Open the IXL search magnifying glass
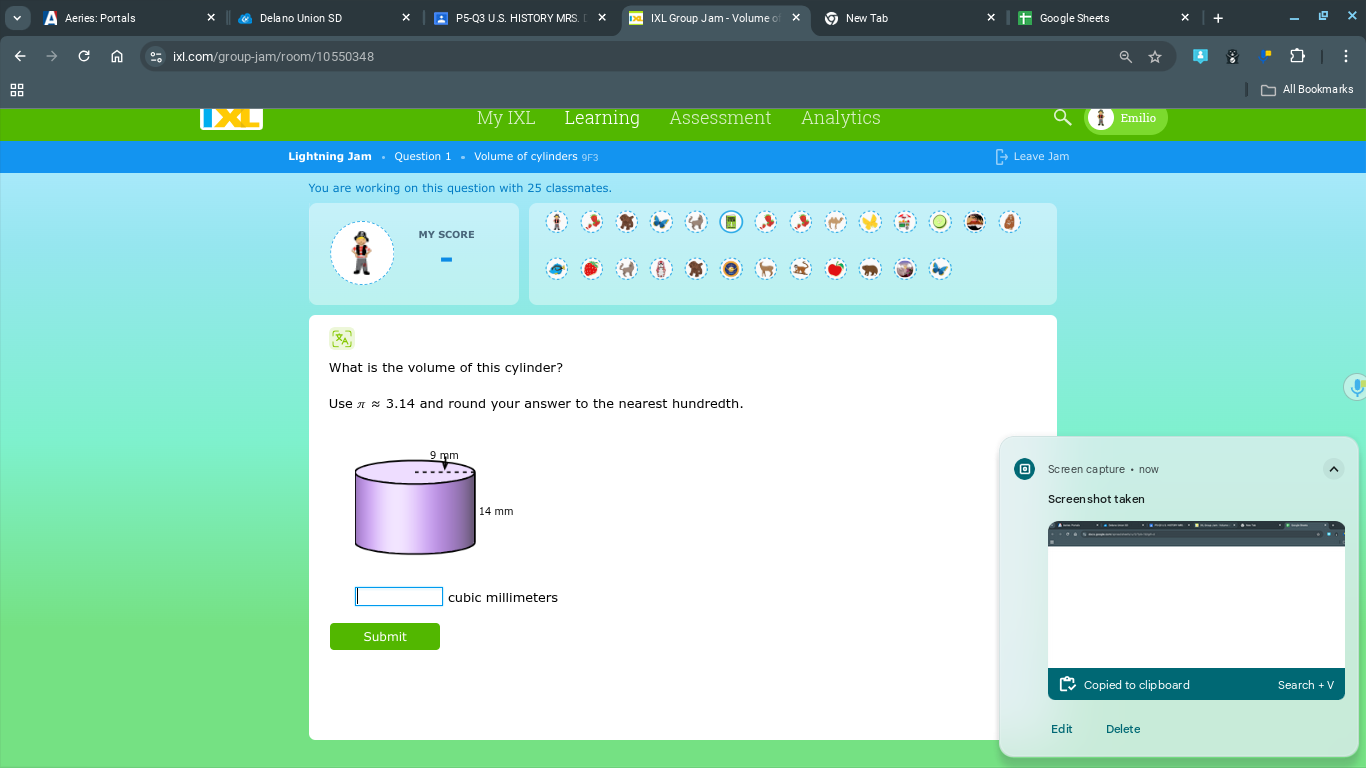This screenshot has width=1366, height=768. point(1062,117)
